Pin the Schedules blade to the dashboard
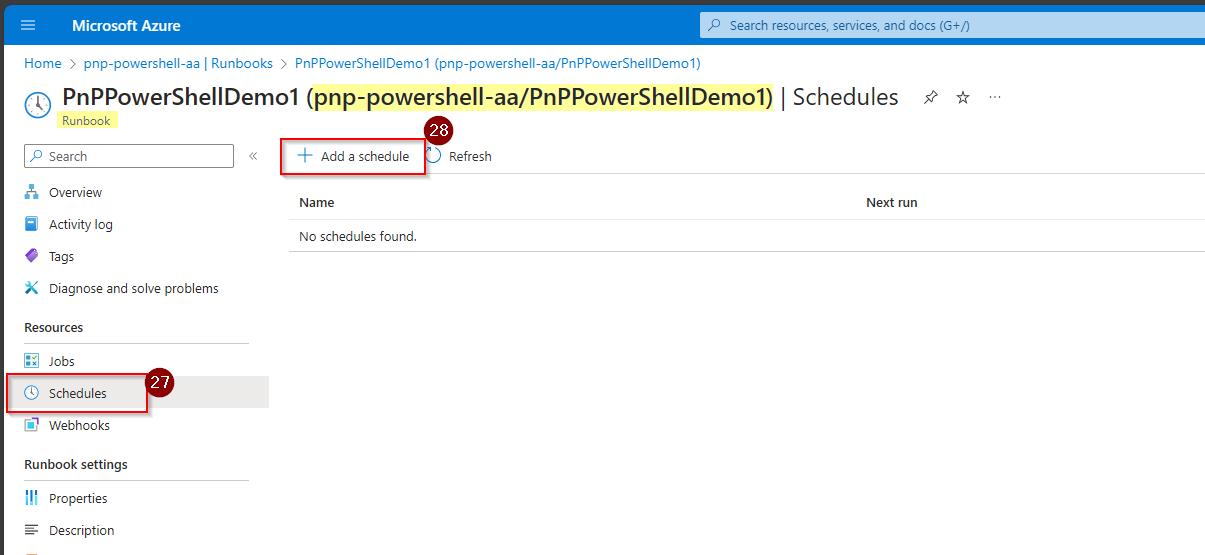This screenshot has width=1205, height=555. point(931,97)
